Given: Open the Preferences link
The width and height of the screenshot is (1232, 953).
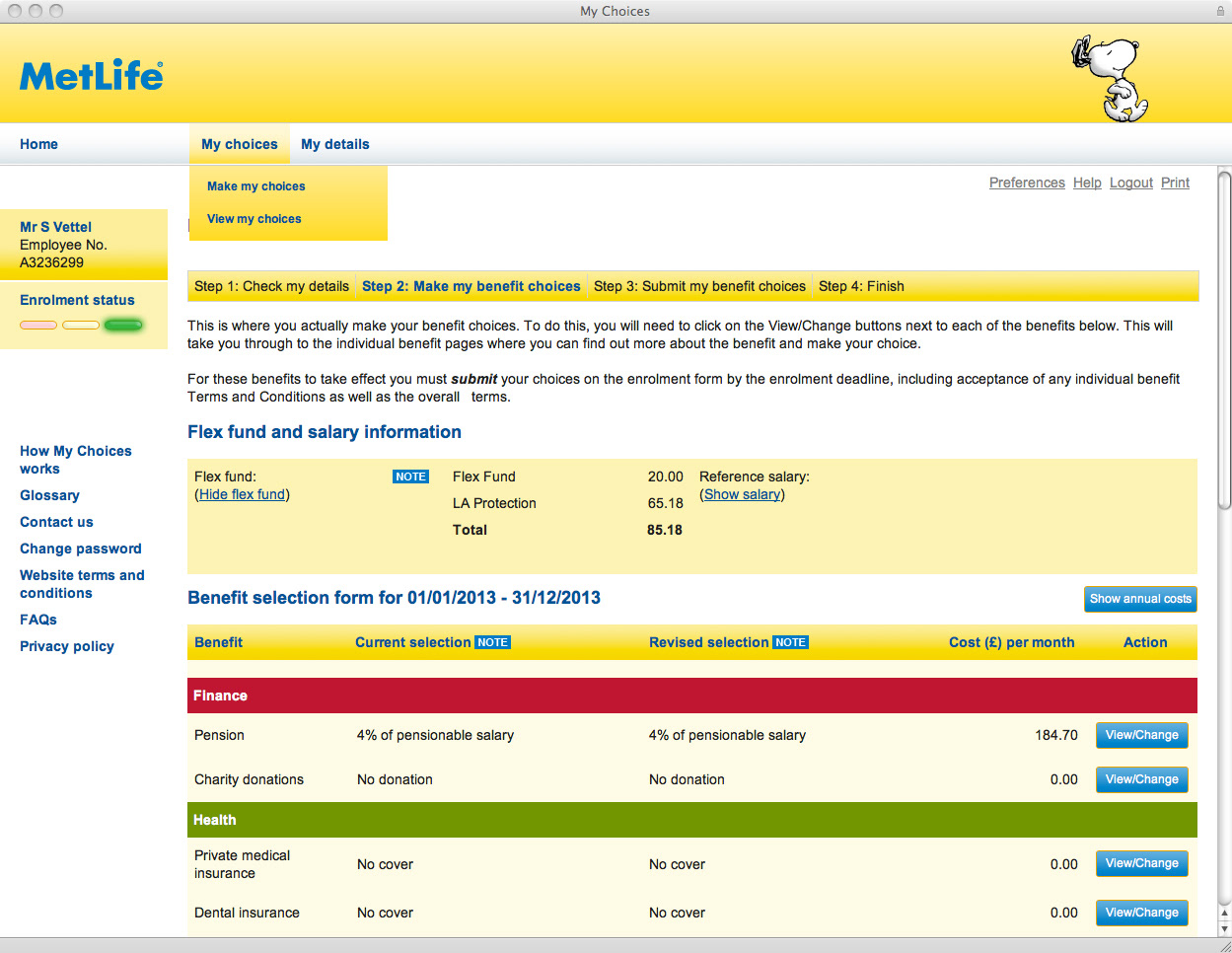Looking at the screenshot, I should coord(1027,183).
